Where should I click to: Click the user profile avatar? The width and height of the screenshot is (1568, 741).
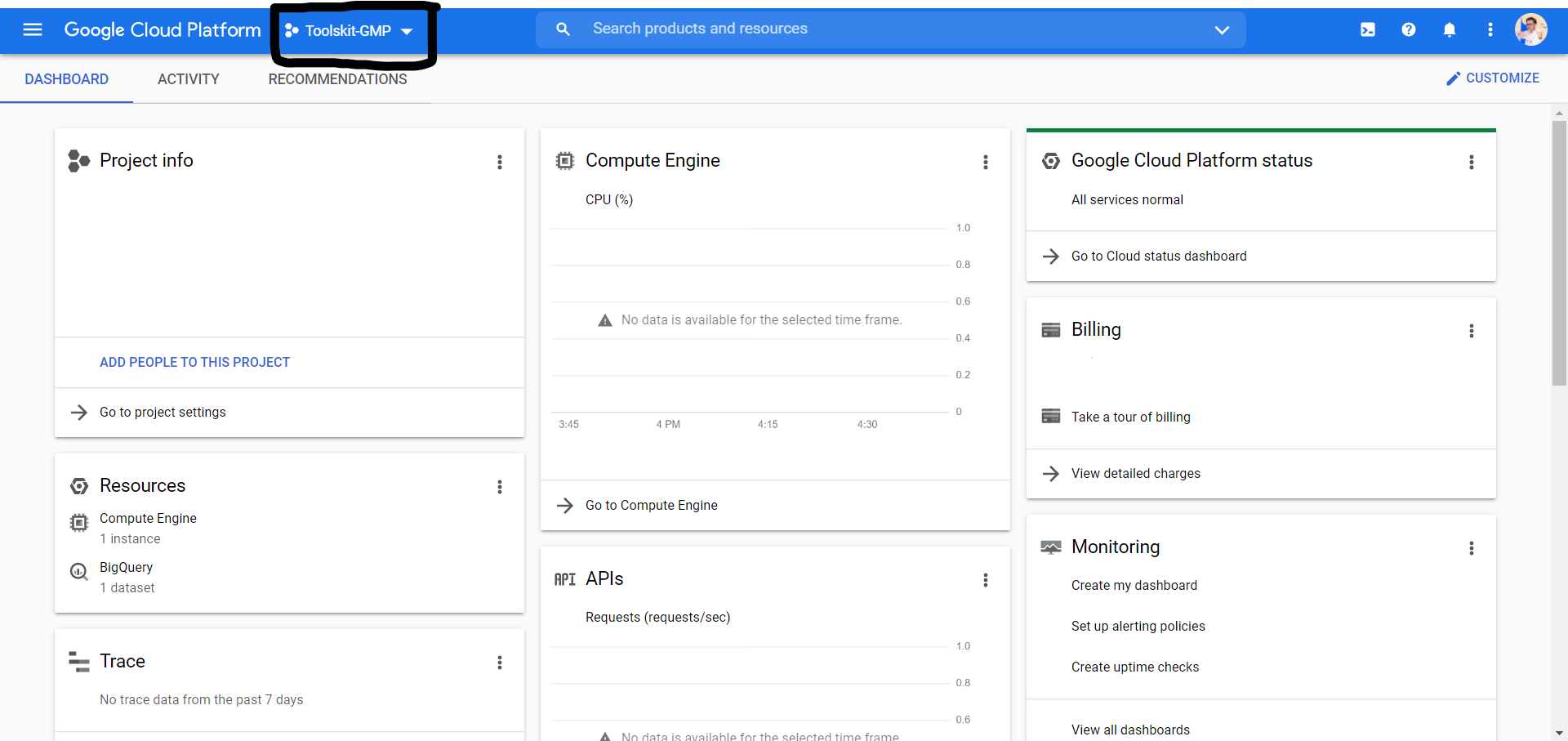tap(1532, 29)
